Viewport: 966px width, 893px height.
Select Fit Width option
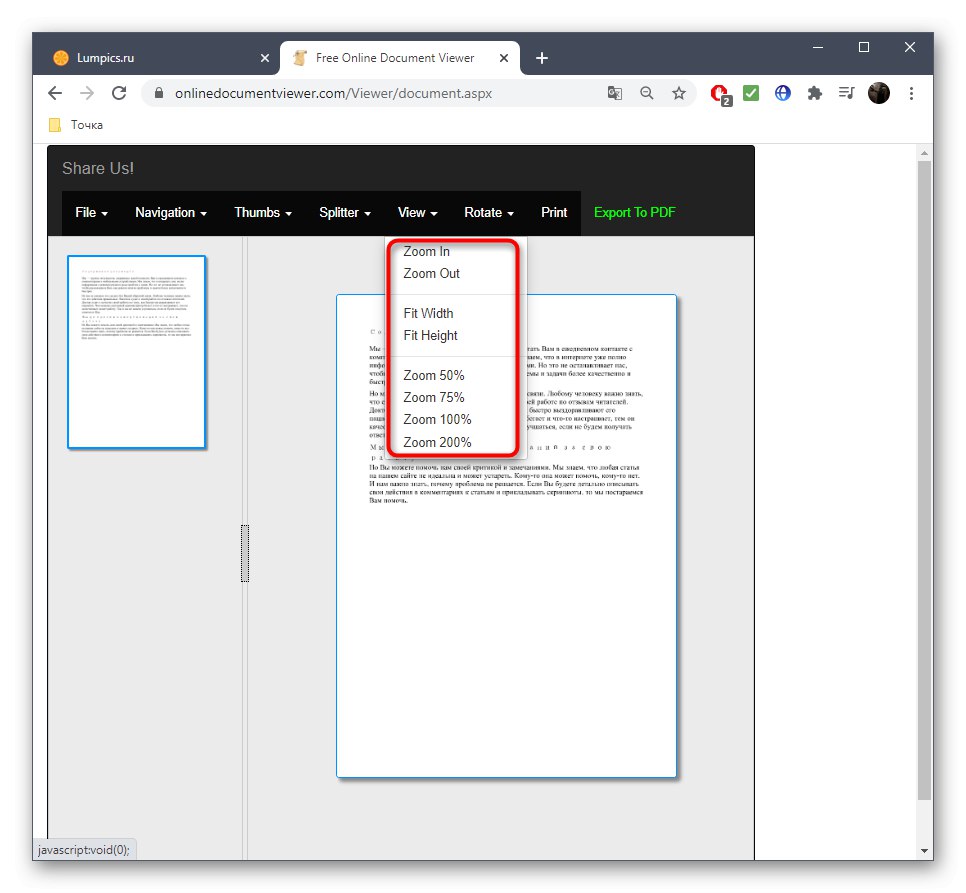[x=454, y=313]
